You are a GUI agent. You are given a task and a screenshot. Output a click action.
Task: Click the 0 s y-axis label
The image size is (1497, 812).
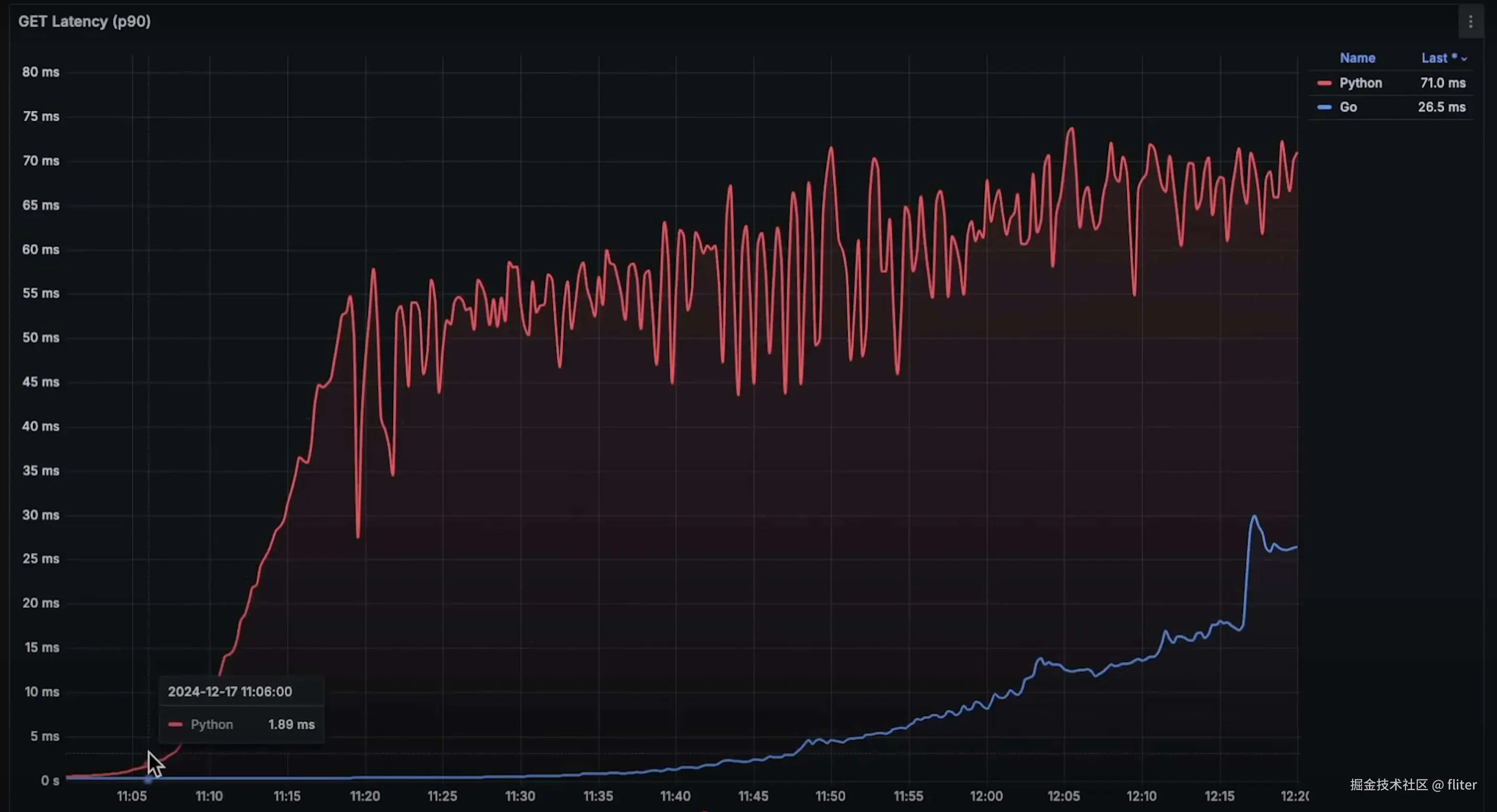(x=50, y=781)
